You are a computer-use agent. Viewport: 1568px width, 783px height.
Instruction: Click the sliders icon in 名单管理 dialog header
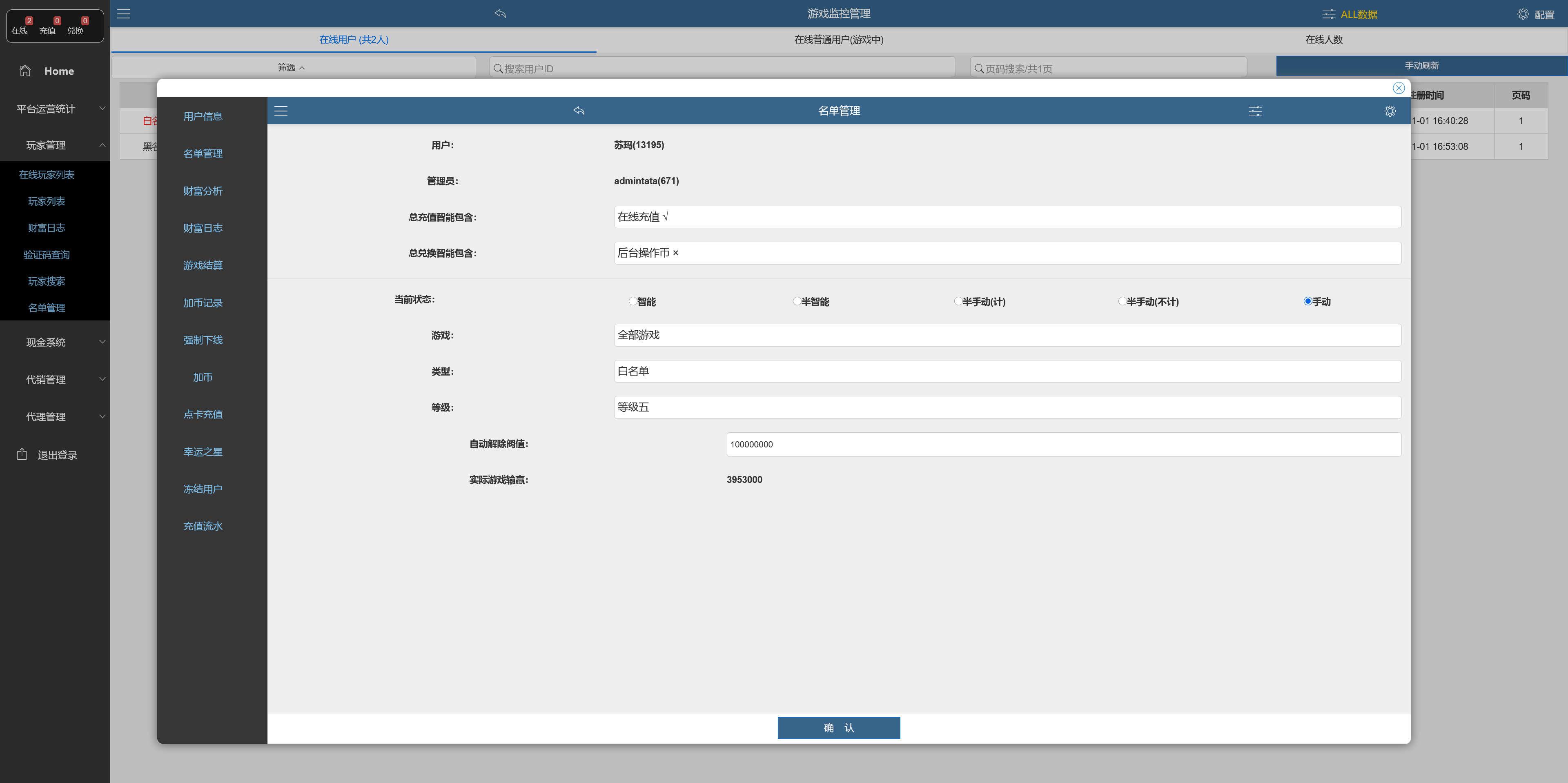click(x=1255, y=111)
